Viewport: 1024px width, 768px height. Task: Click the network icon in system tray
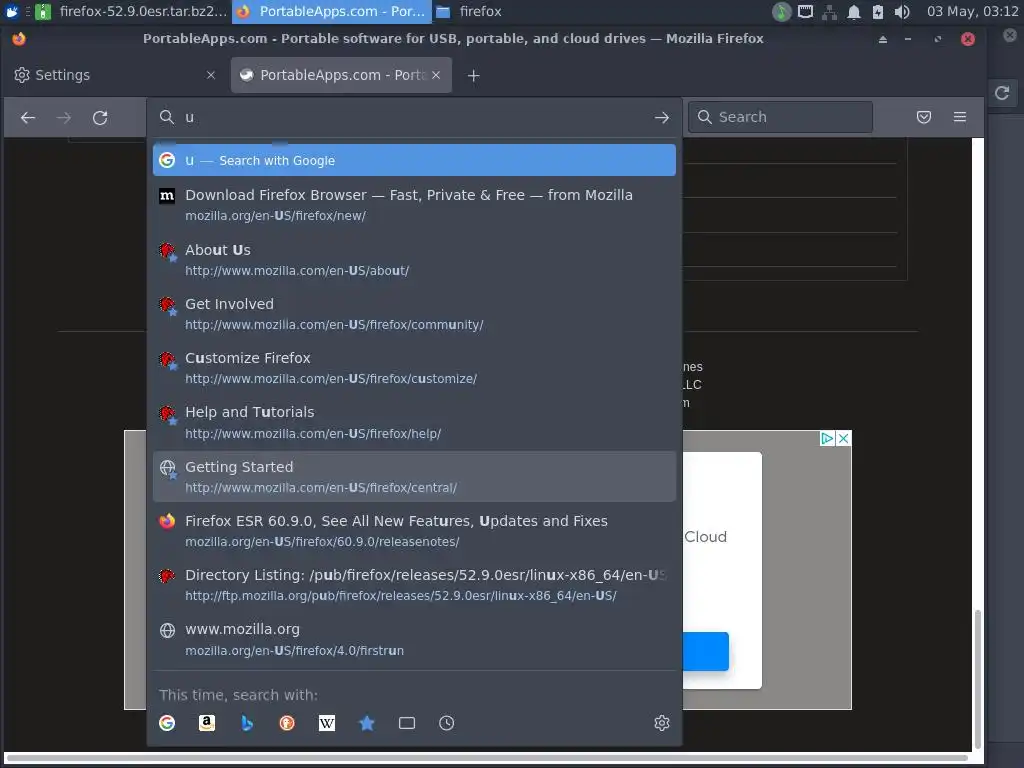pyautogui.click(x=829, y=12)
